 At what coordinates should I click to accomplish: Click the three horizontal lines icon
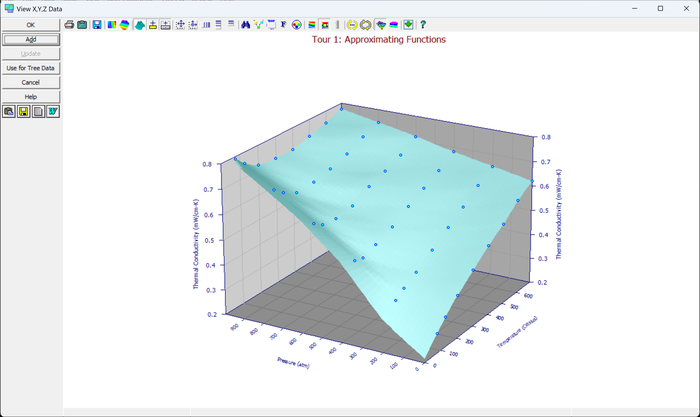pyautogui.click(x=218, y=25)
